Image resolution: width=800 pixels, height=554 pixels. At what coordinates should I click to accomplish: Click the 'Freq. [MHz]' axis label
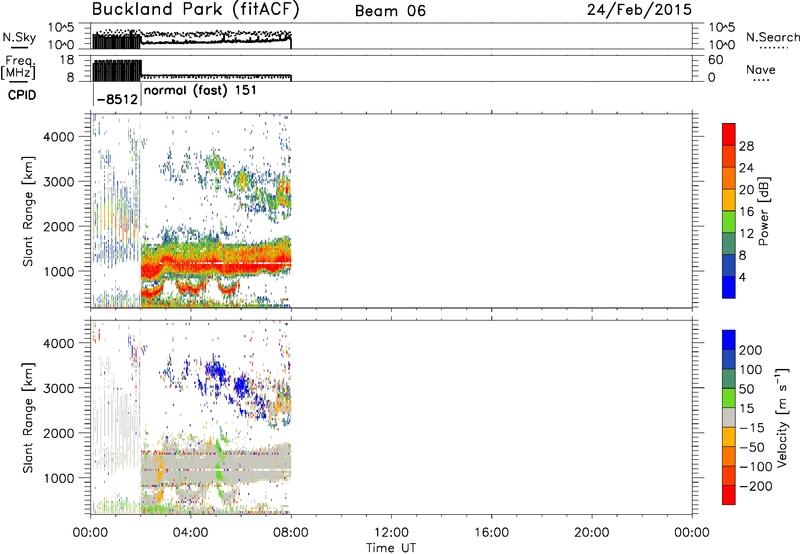19,67
